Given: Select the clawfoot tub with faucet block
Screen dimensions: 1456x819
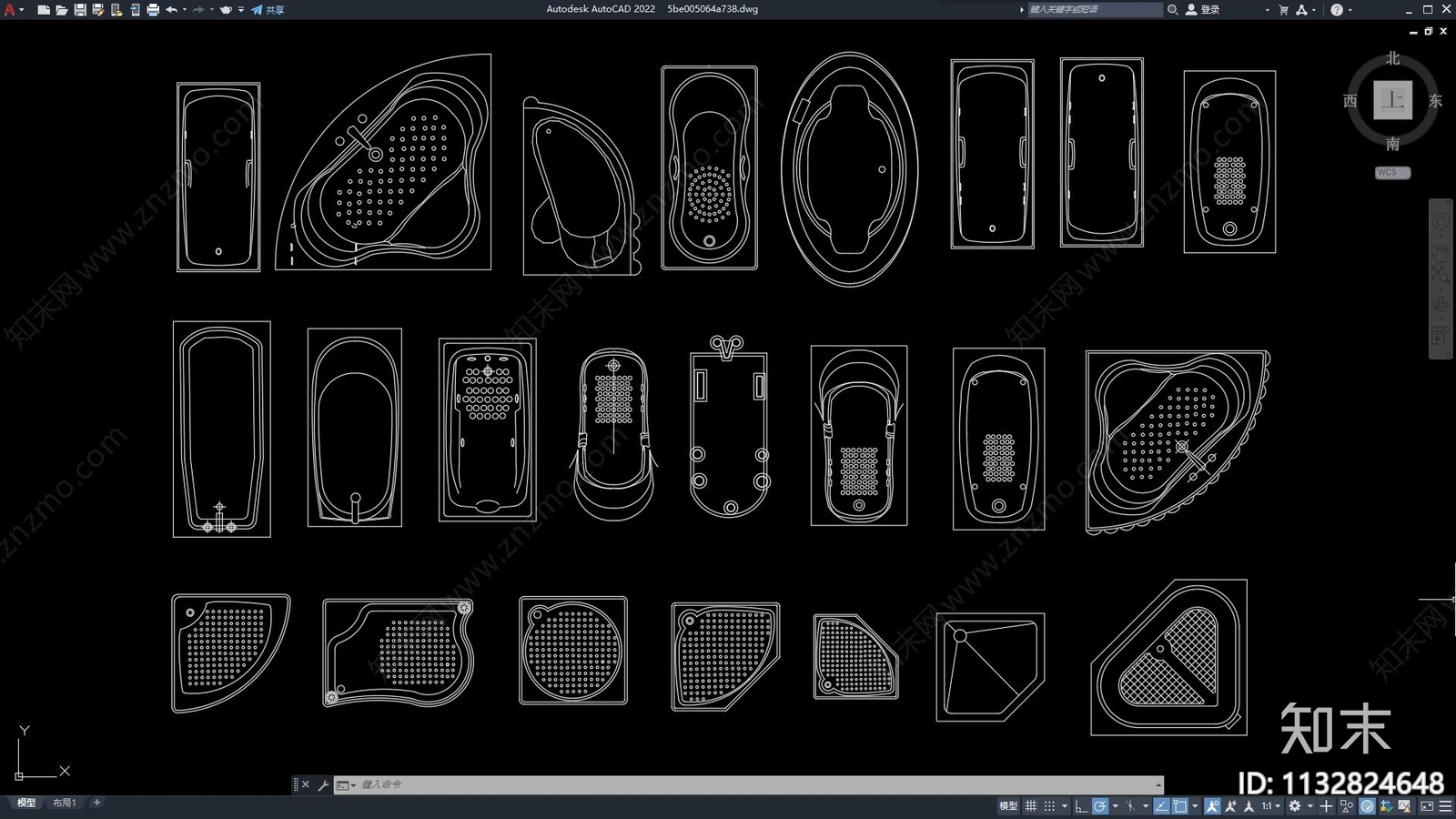Looking at the screenshot, I should coord(728,427).
